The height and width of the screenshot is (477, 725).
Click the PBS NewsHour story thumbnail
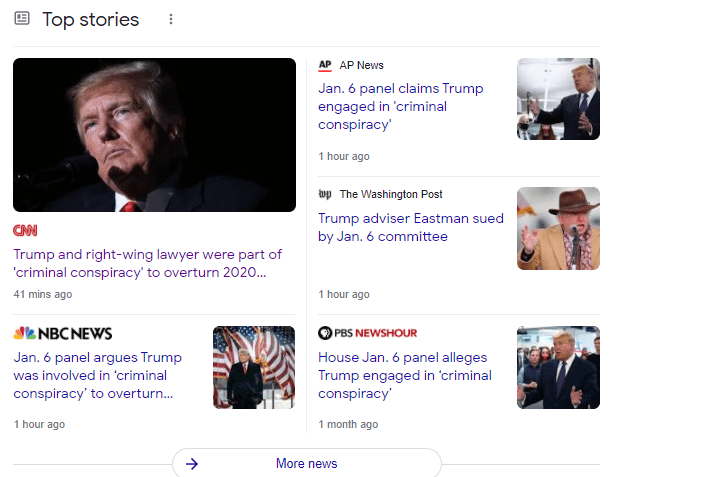[x=558, y=367]
